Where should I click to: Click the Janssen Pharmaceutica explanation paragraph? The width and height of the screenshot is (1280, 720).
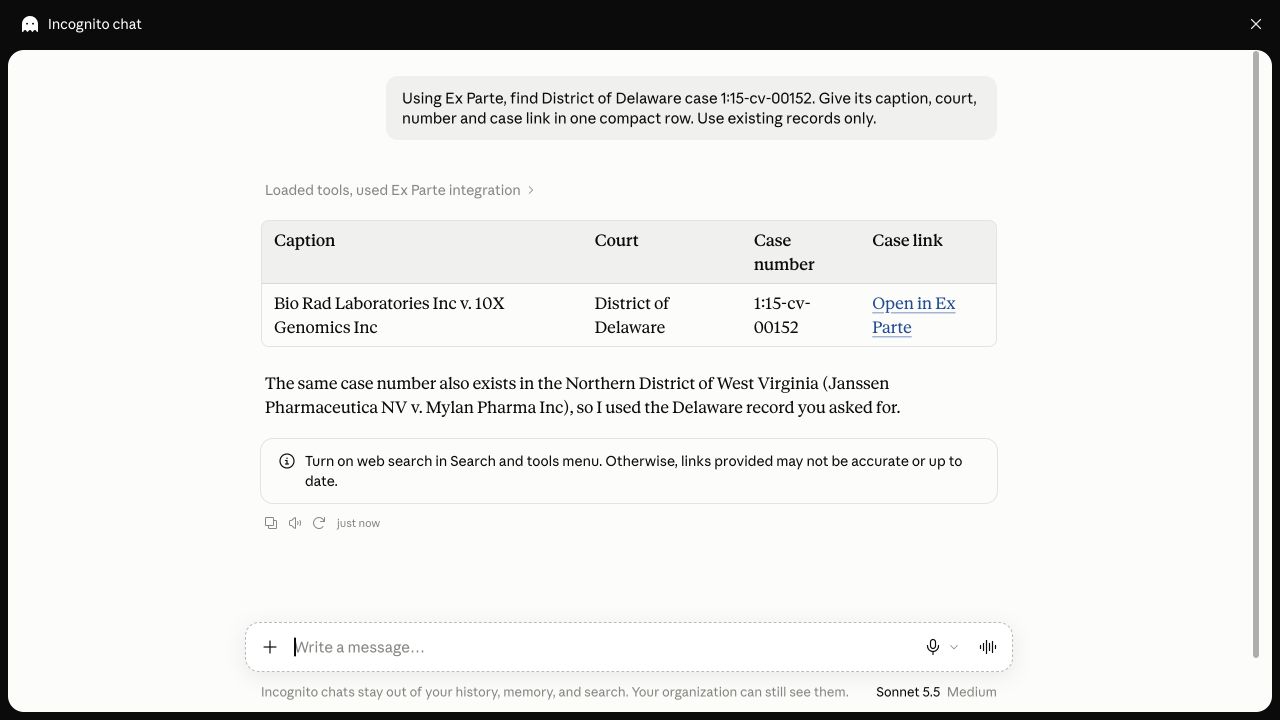583,395
